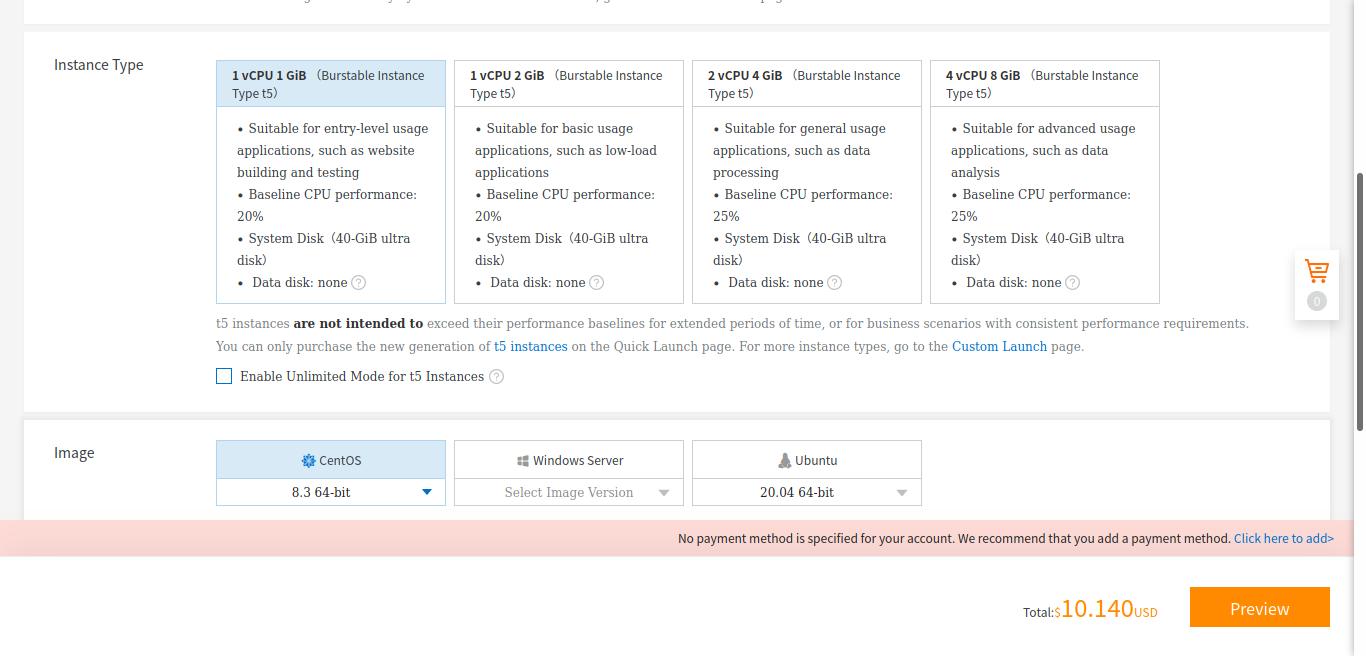Click the vertical page scrollbar

1360,300
